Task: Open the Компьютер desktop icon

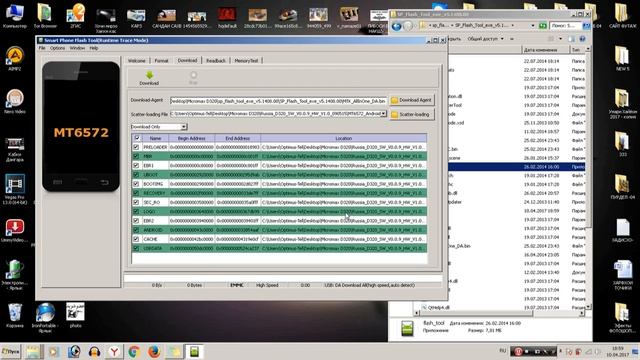Action: click(x=15, y=16)
